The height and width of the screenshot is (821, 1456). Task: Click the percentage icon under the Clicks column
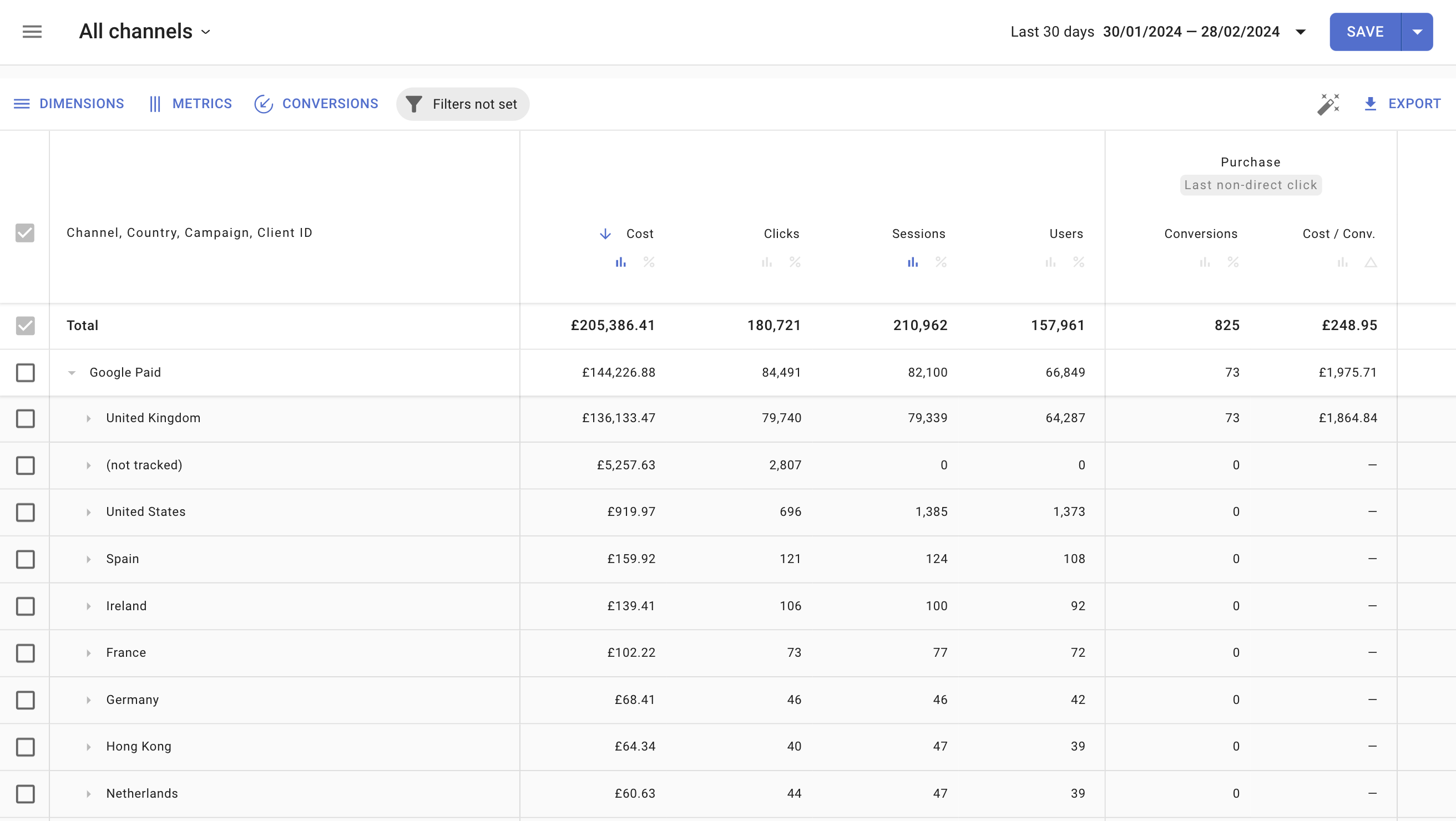795,262
